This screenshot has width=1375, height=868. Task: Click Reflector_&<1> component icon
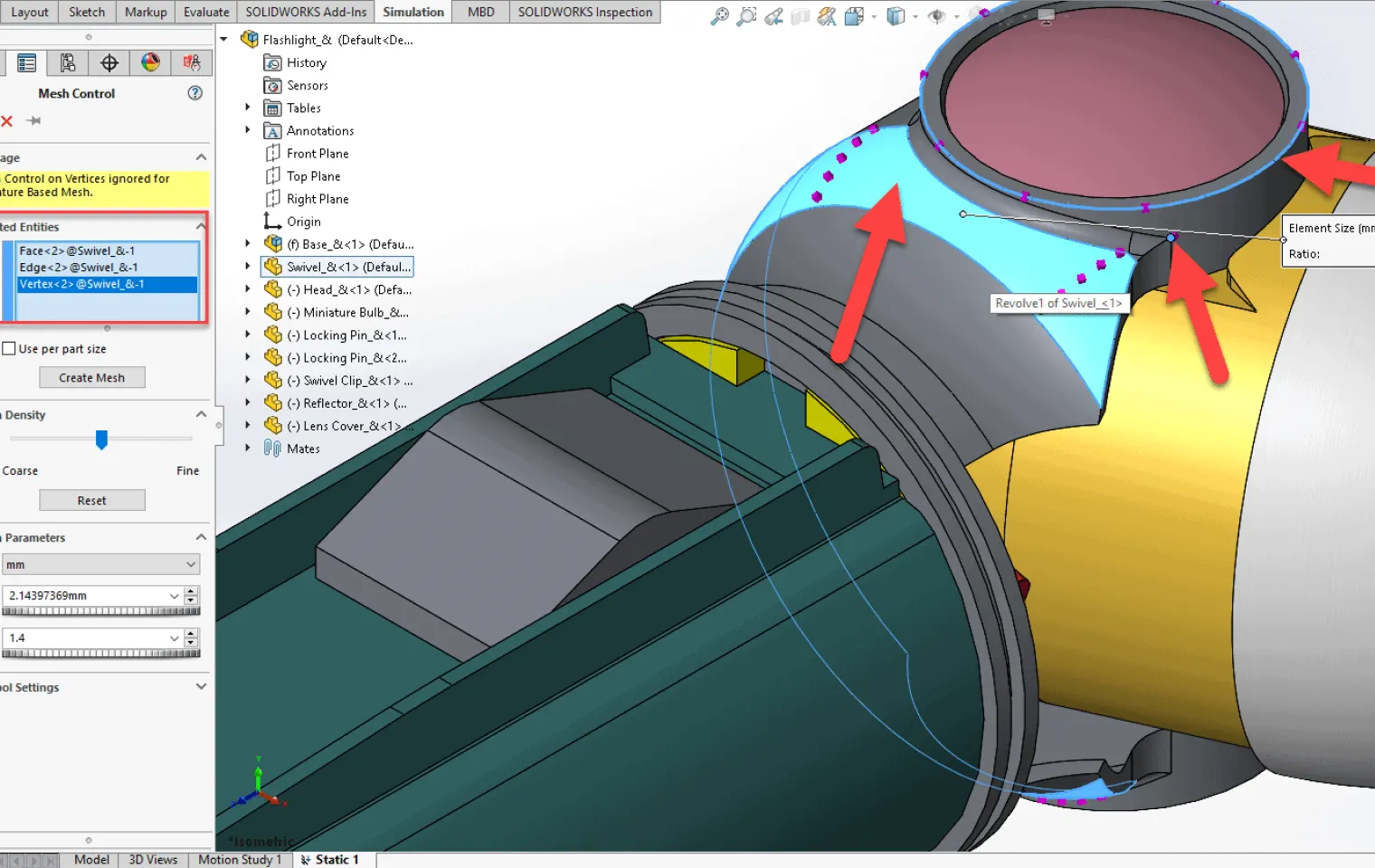coord(272,403)
